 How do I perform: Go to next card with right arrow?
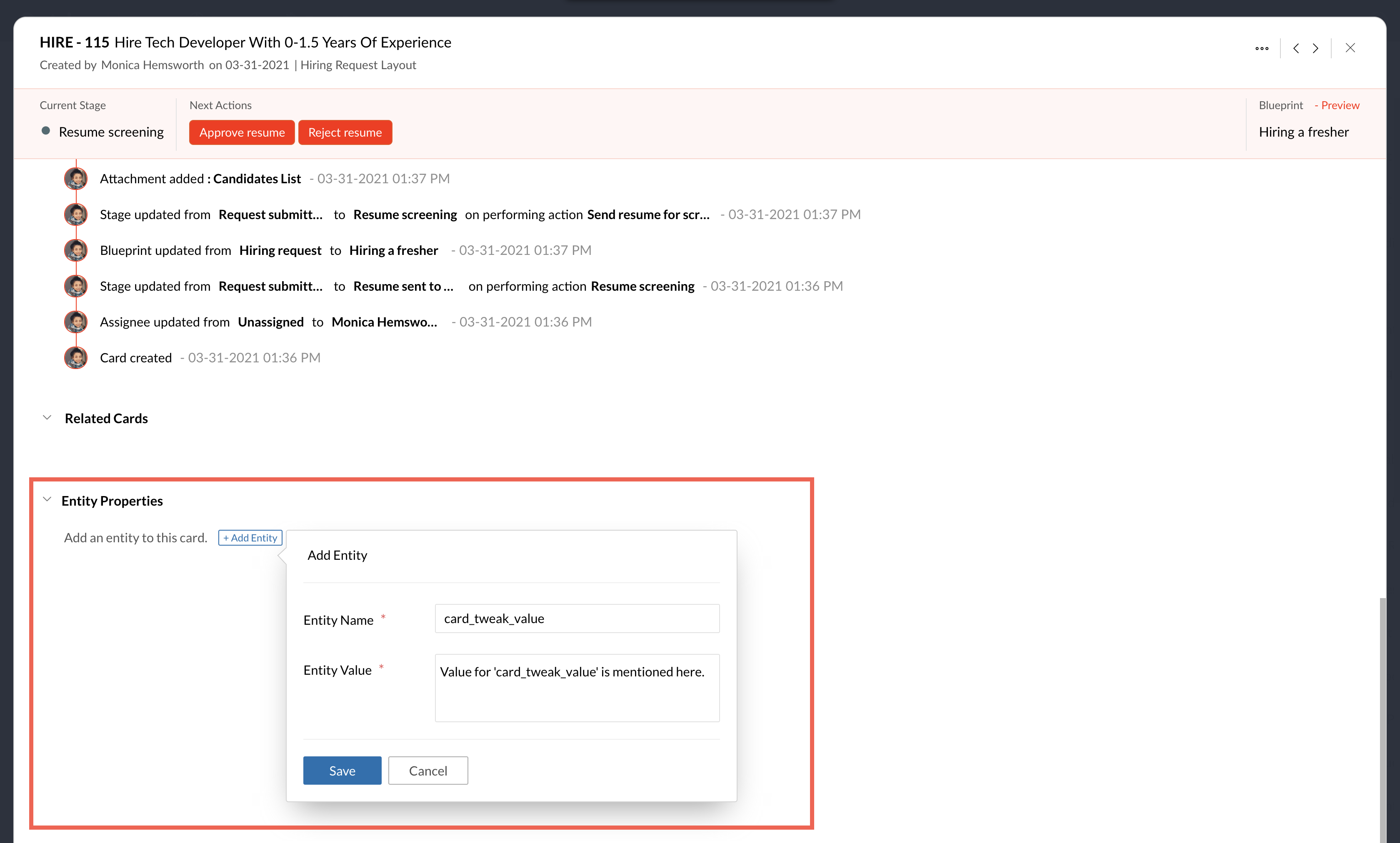(x=1315, y=48)
